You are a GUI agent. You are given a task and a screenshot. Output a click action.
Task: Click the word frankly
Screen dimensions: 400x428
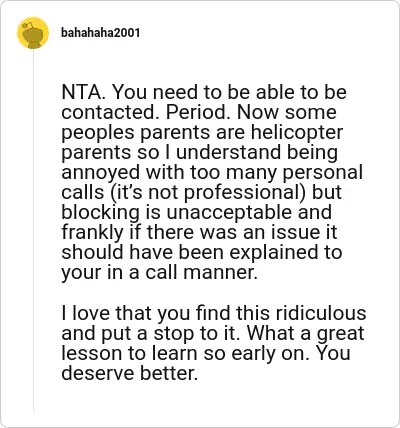point(92,233)
